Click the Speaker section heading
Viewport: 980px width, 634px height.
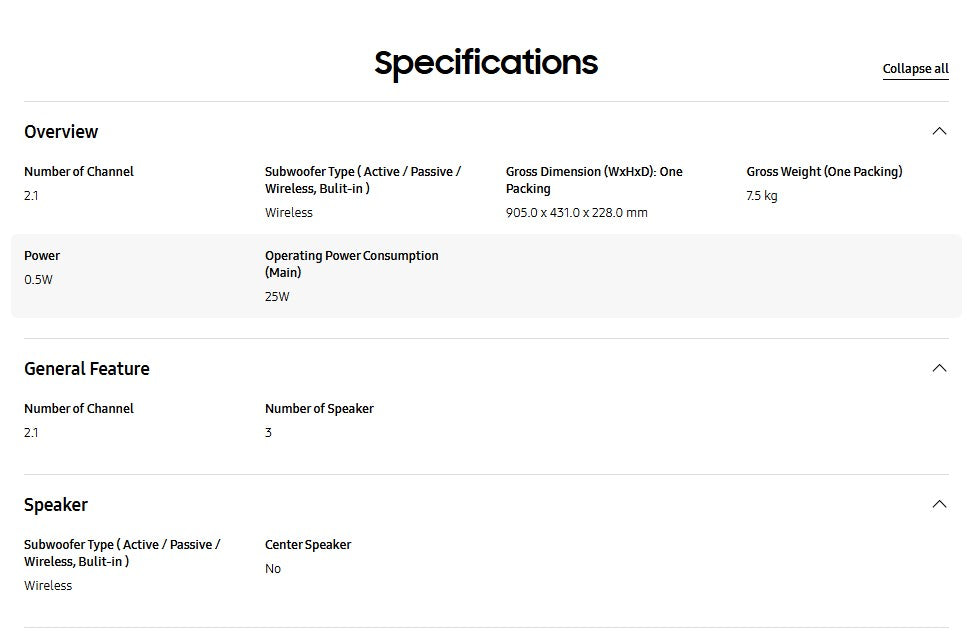click(x=56, y=505)
